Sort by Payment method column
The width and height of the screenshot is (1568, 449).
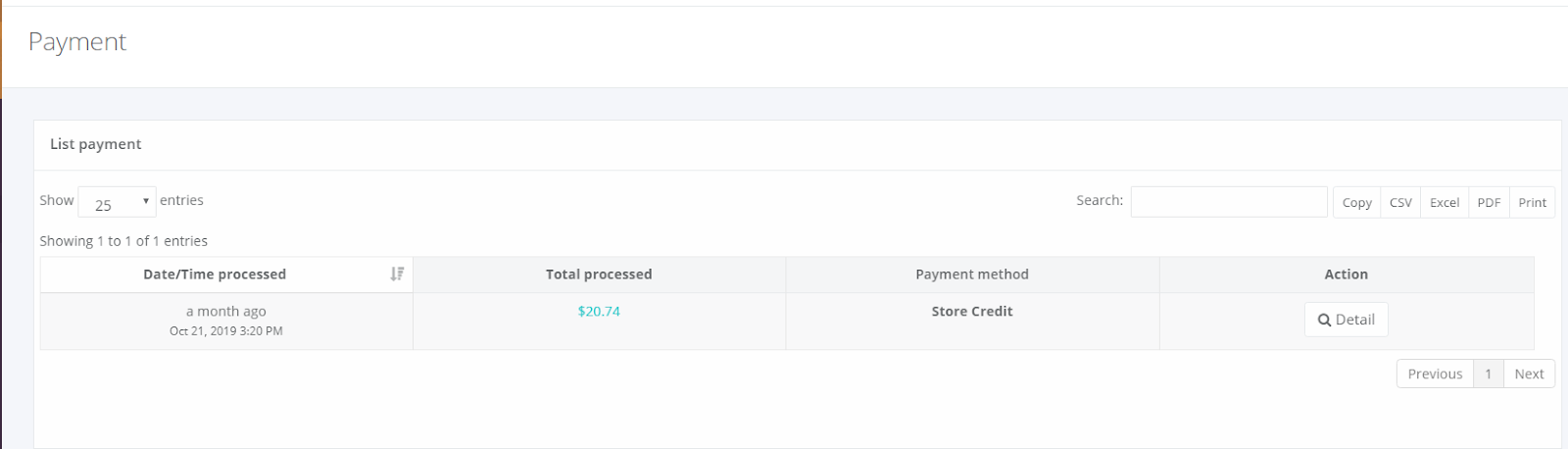tap(972, 274)
